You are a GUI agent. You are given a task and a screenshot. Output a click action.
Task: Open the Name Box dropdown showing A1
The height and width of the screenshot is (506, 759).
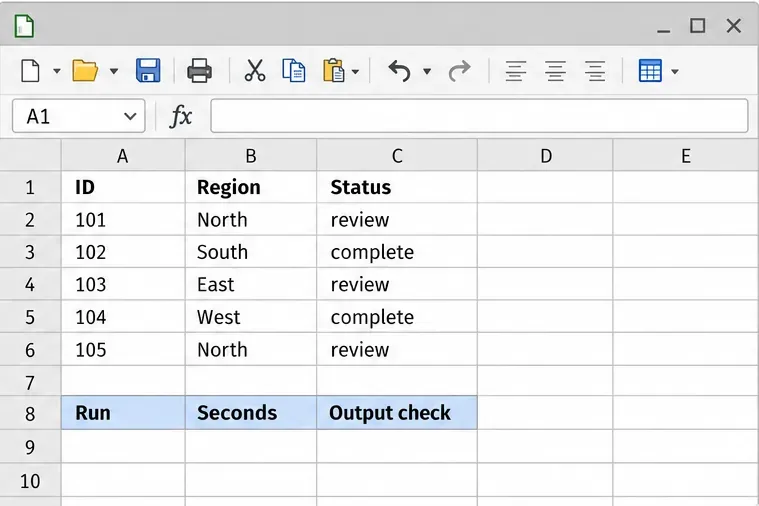[x=130, y=116]
